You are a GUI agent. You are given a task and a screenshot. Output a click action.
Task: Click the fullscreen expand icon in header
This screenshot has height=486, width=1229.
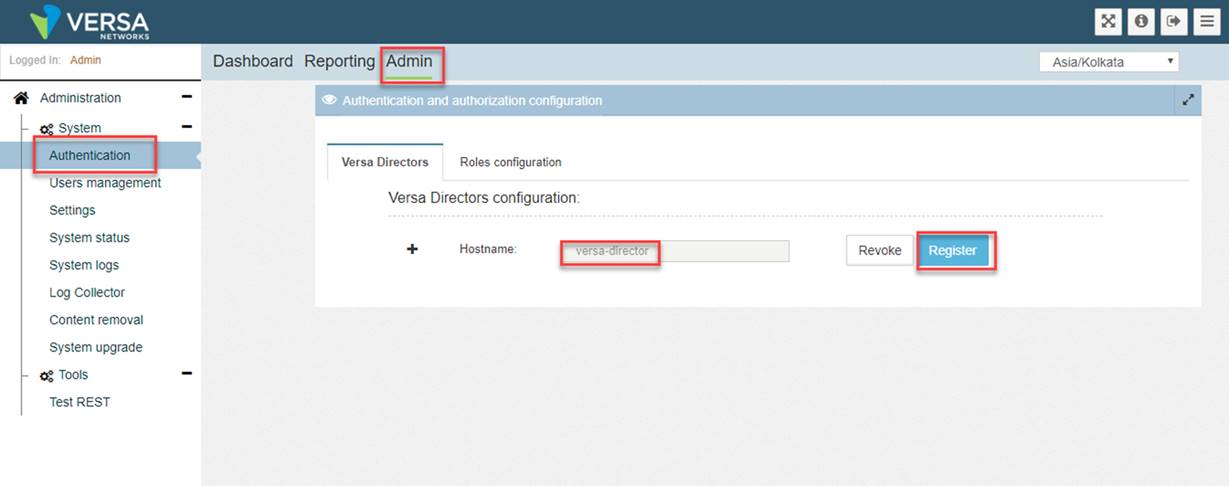pos(1108,21)
